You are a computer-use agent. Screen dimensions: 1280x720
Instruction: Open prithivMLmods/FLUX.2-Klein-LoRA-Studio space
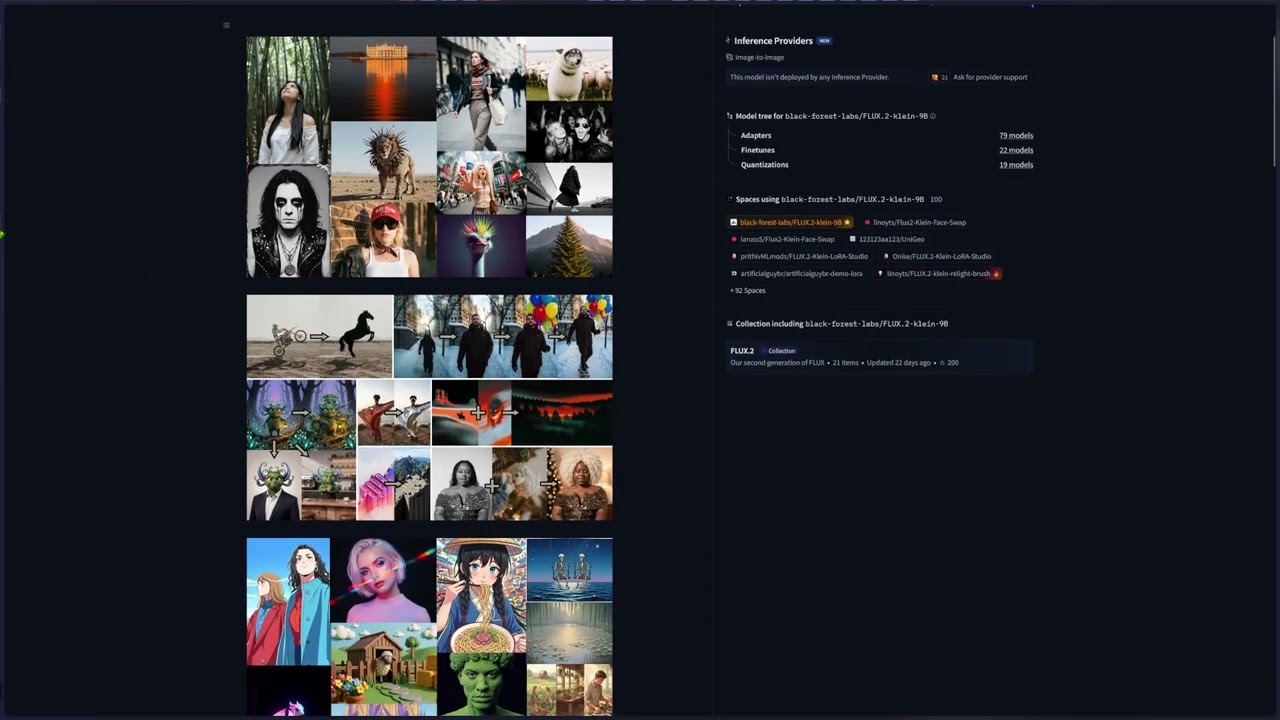pos(800,256)
